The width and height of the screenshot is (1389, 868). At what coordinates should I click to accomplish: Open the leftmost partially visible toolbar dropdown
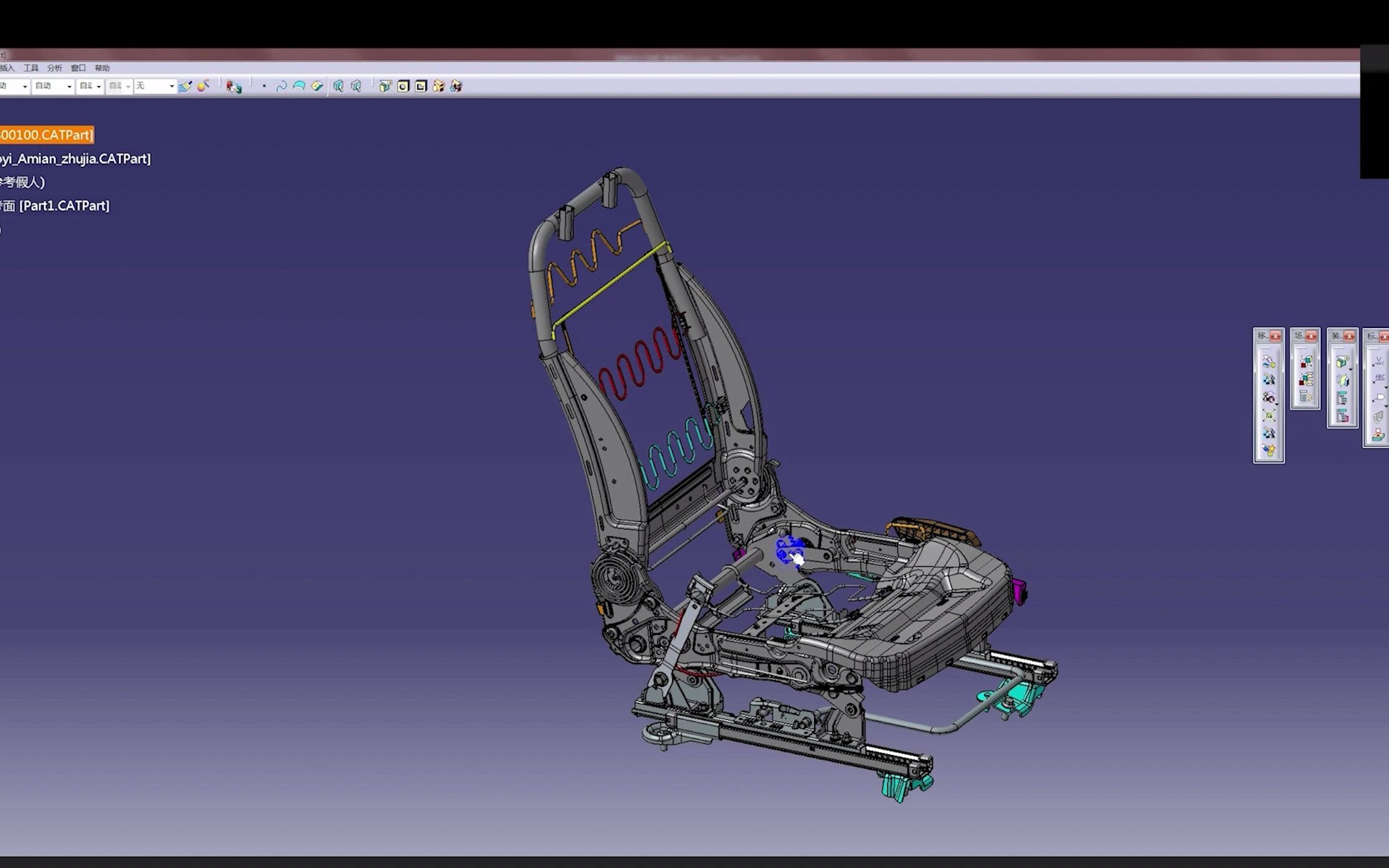coord(14,86)
